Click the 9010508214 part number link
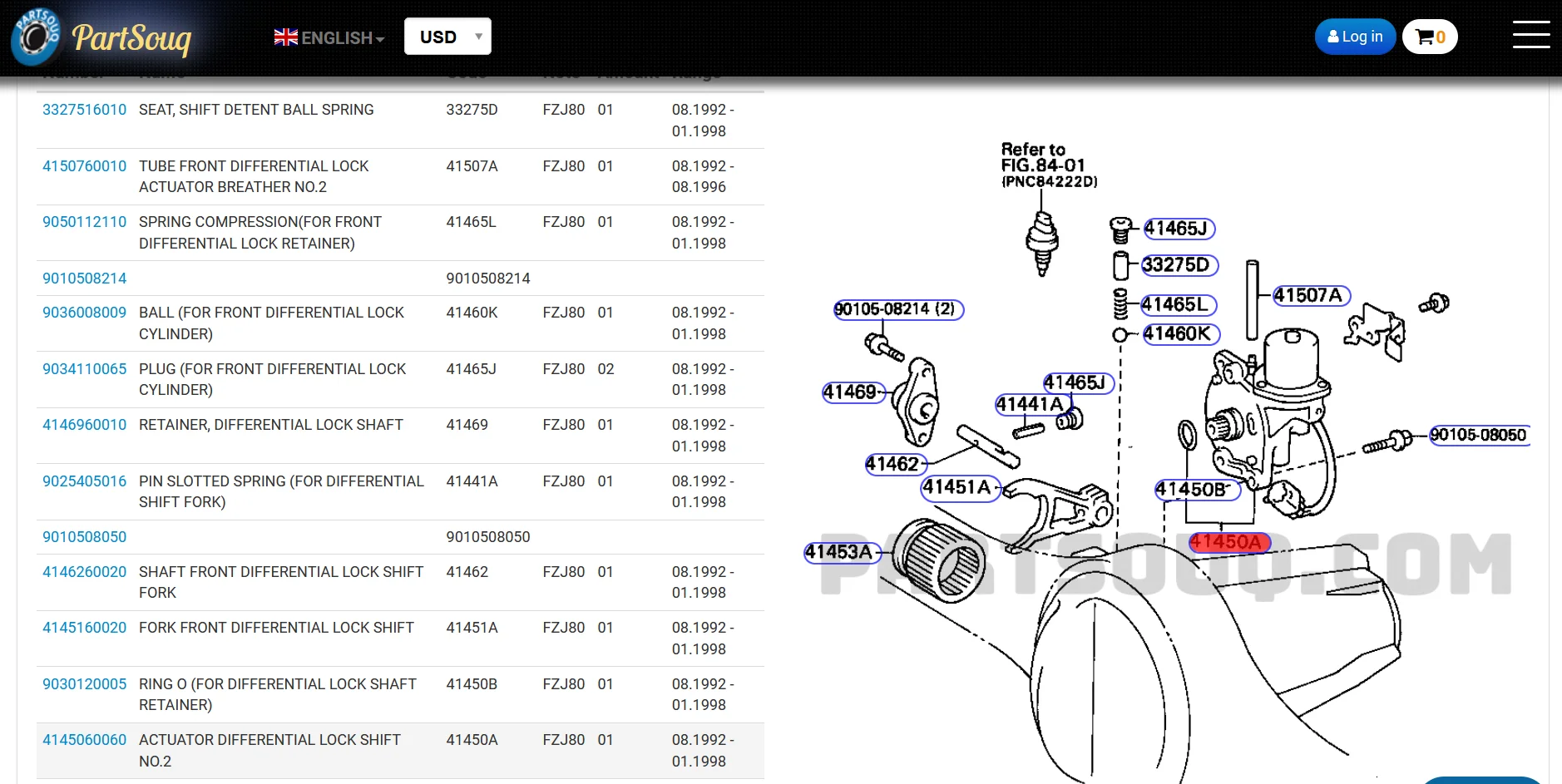 click(x=84, y=279)
